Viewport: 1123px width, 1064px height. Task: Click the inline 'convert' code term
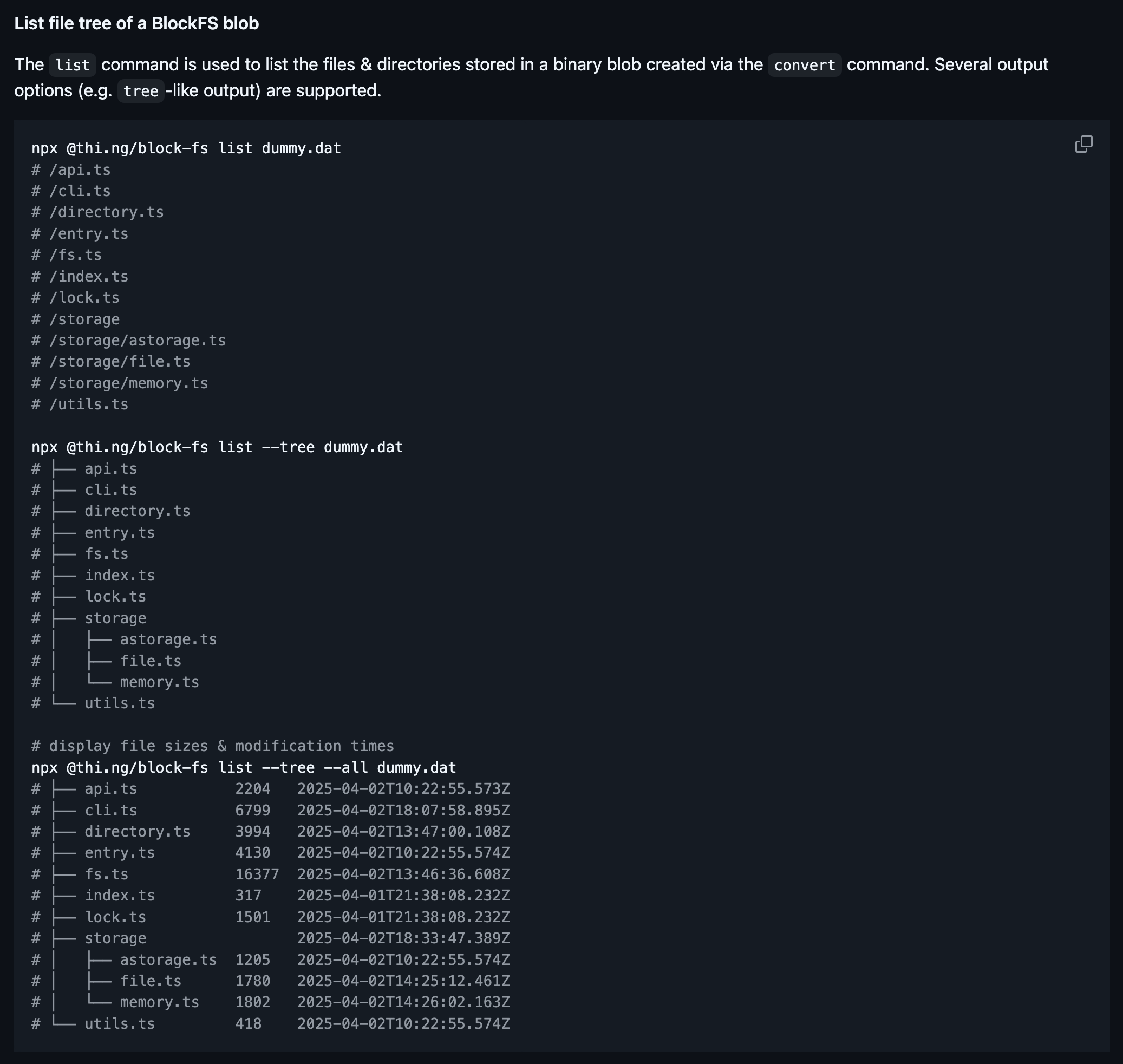coord(804,65)
